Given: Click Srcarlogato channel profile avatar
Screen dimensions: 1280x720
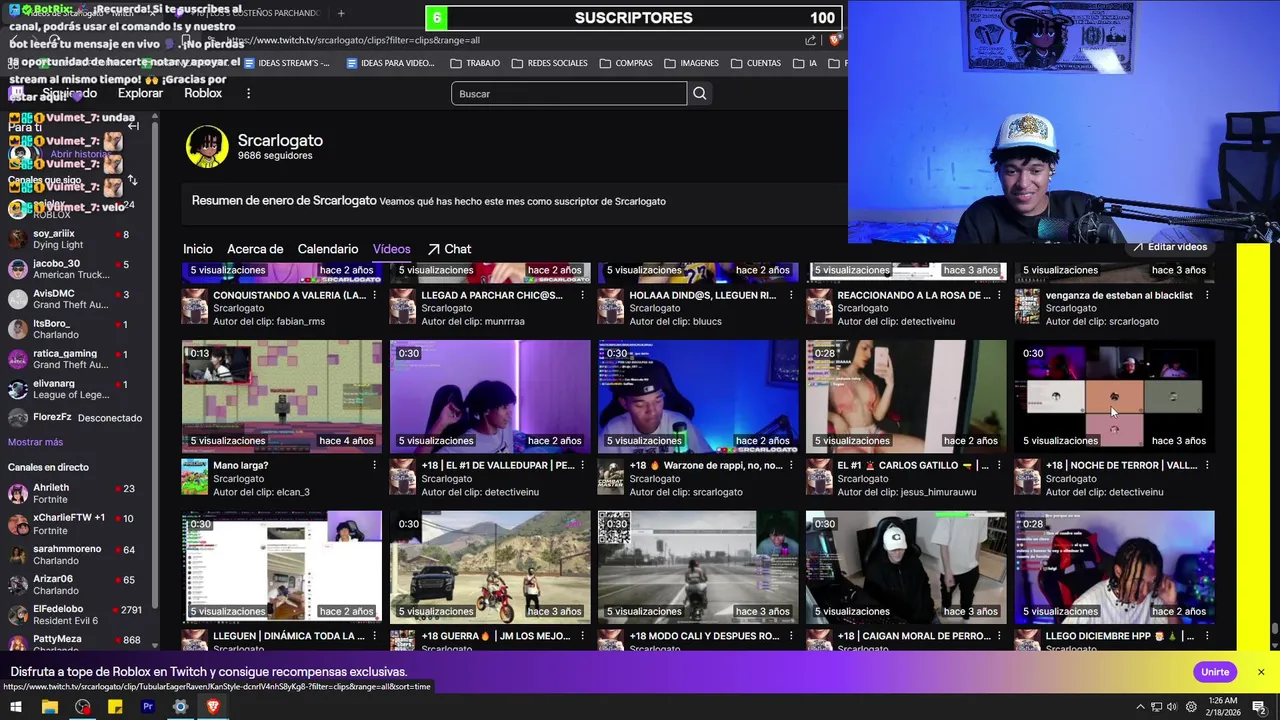Looking at the screenshot, I should tap(207, 147).
